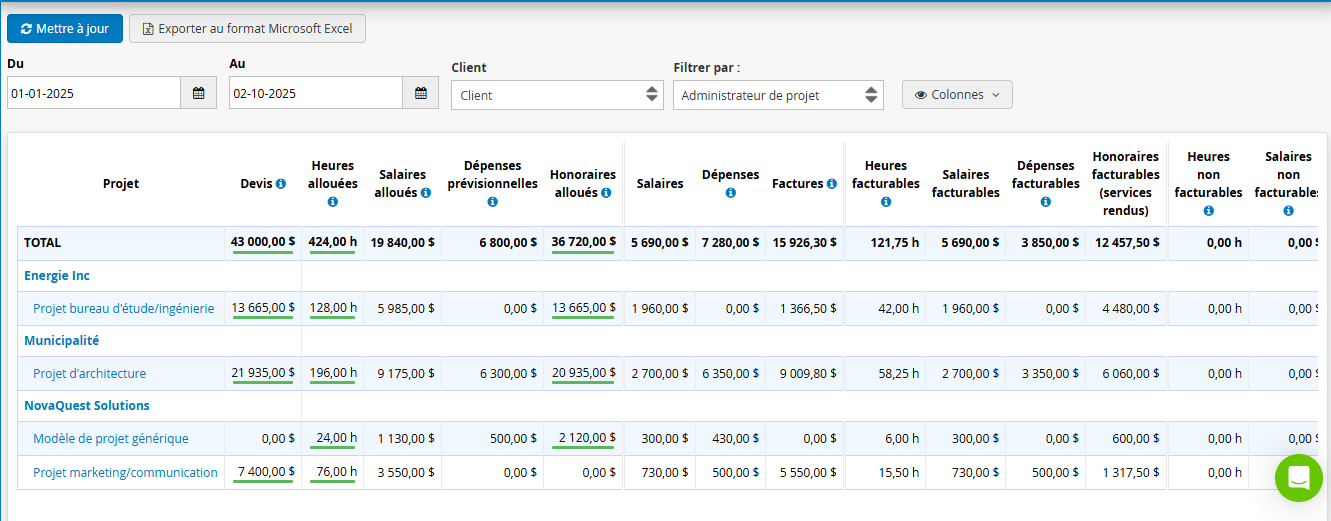This screenshot has width=1331, height=521.
Task: Click the info icon next to Factures
Action: tap(832, 184)
